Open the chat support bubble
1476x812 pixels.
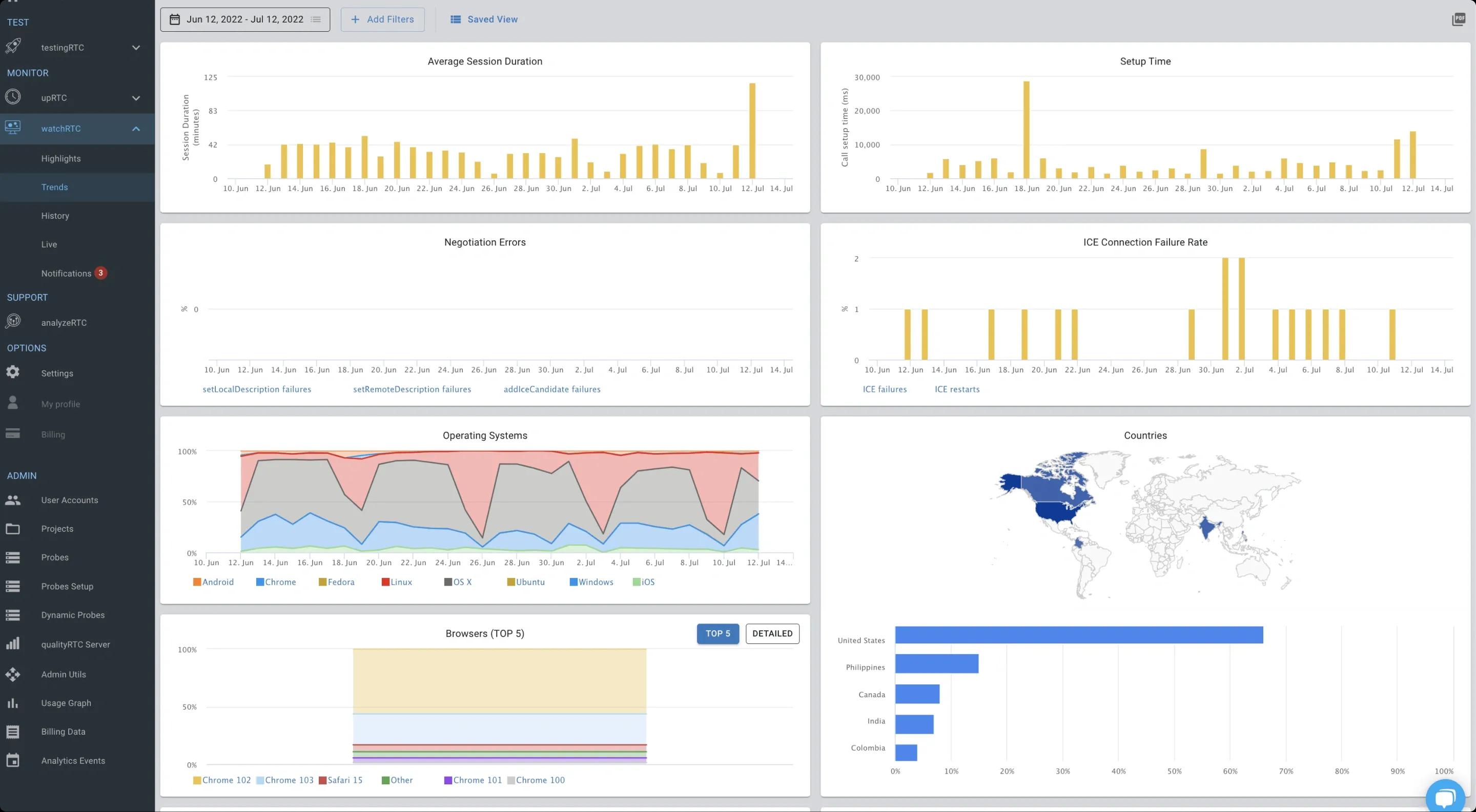tap(1445, 797)
